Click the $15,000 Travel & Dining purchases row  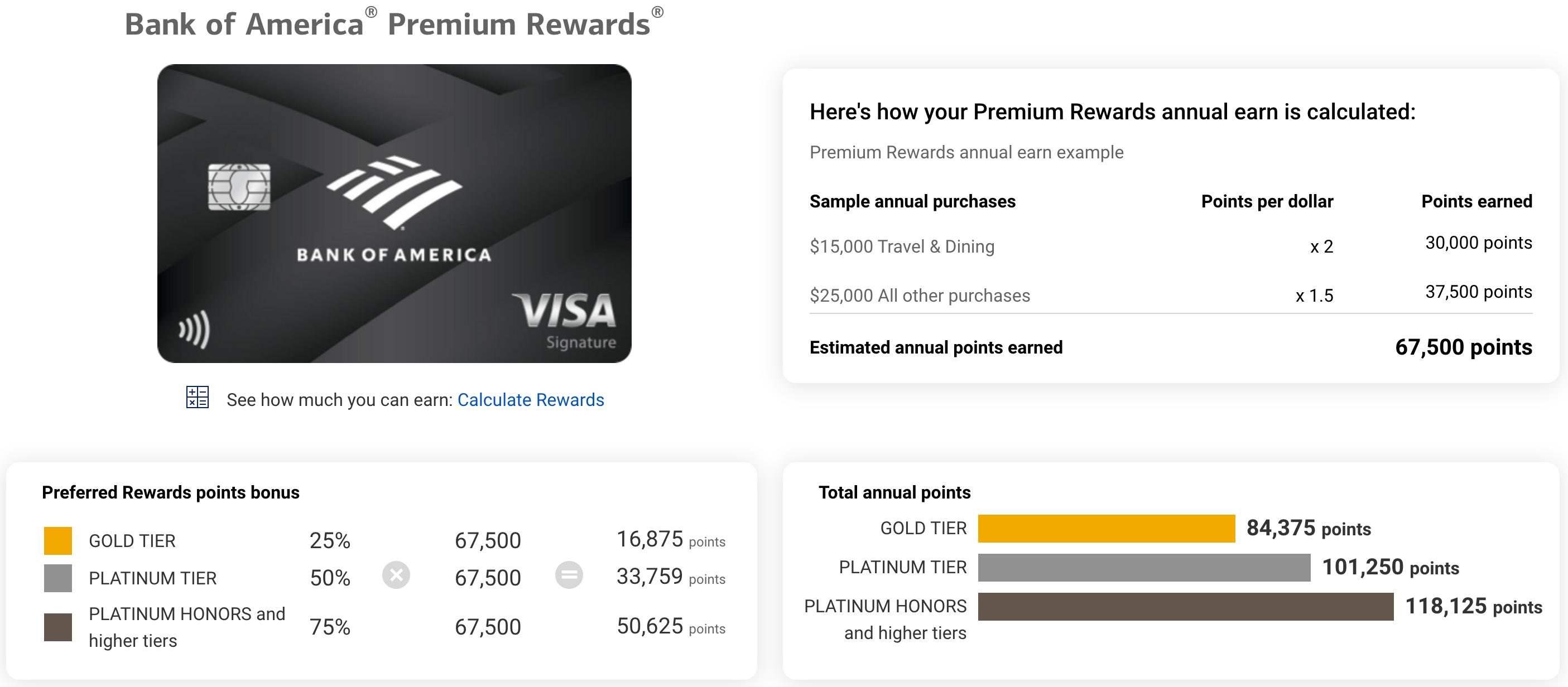click(902, 246)
